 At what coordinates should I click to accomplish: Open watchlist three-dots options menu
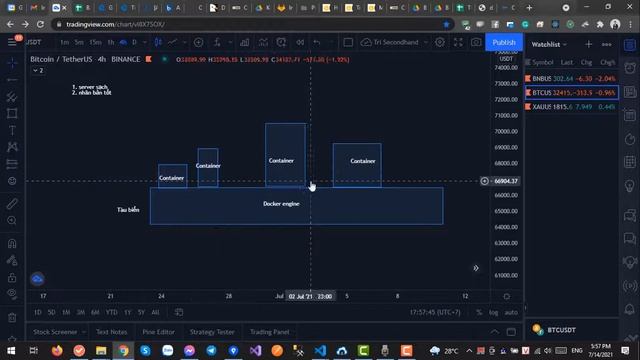coord(607,44)
